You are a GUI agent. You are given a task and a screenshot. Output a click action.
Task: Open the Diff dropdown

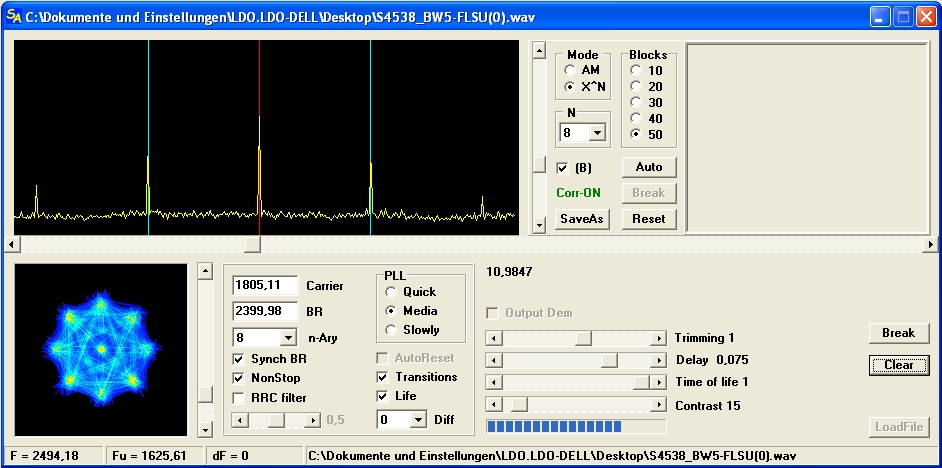418,420
